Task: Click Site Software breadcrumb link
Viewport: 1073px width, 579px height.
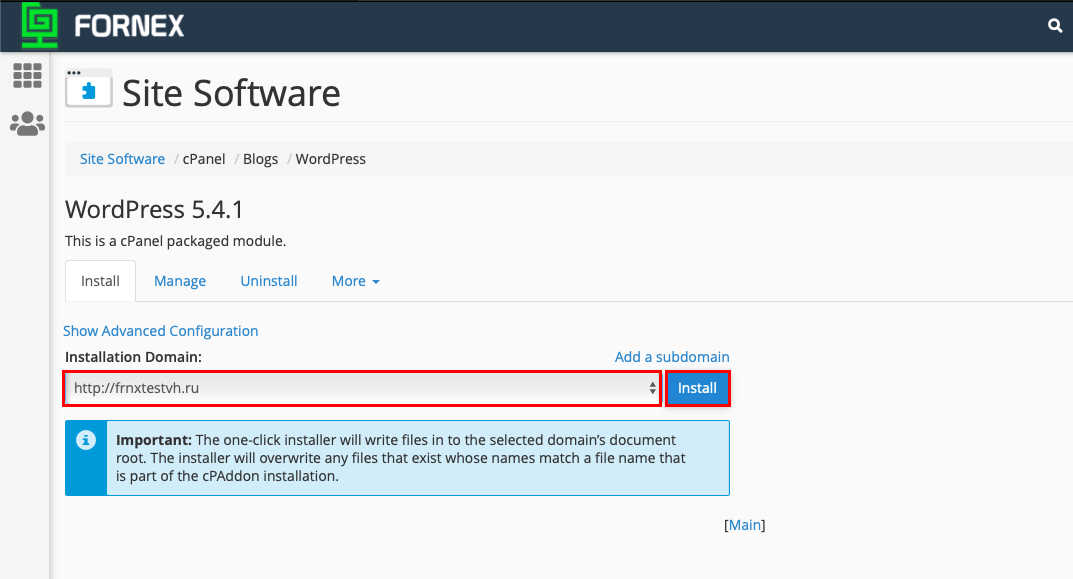Action: pos(122,159)
